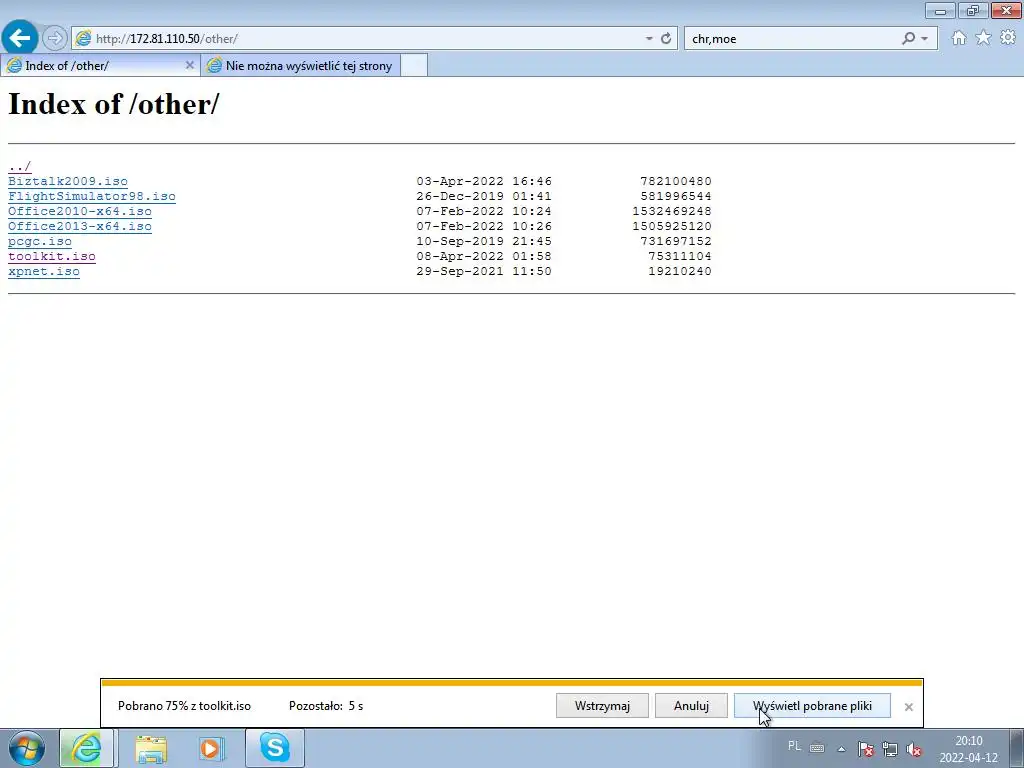Screen dimensions: 1024x768
Task: Open the Windows Start menu
Action: pyautogui.click(x=27, y=748)
